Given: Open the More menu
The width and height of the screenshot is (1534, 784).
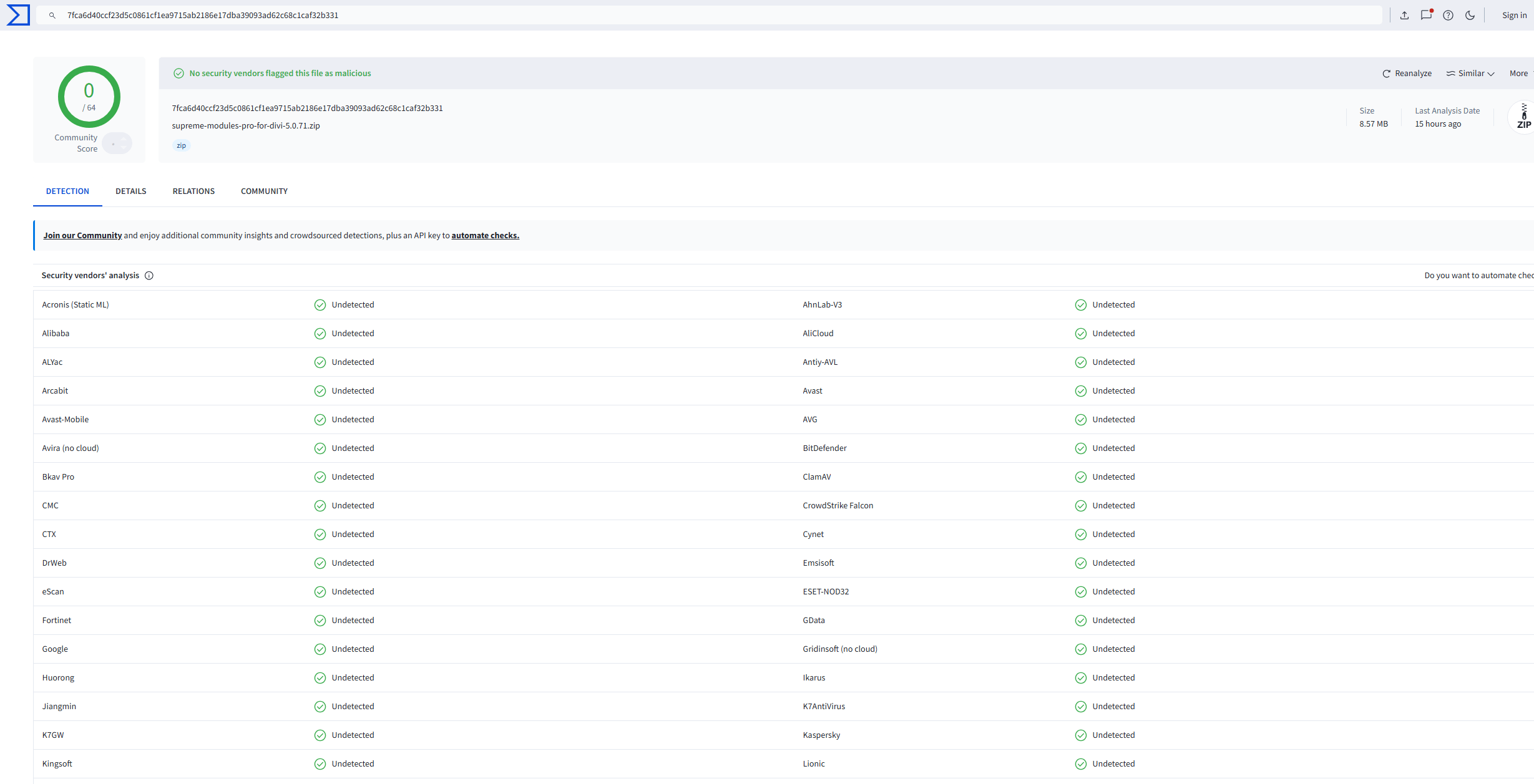Looking at the screenshot, I should [1521, 74].
